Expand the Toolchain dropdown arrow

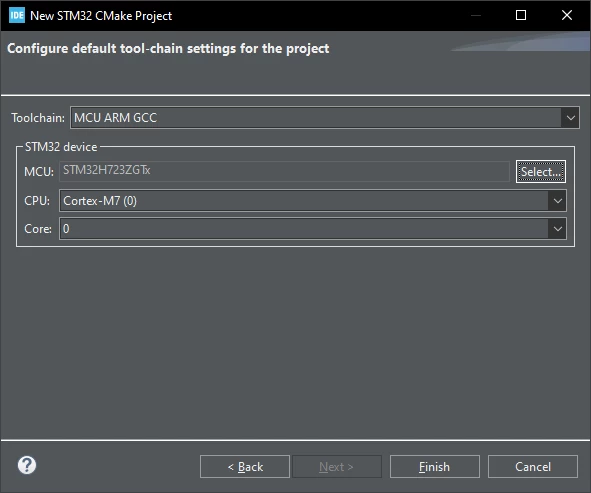(x=570, y=118)
